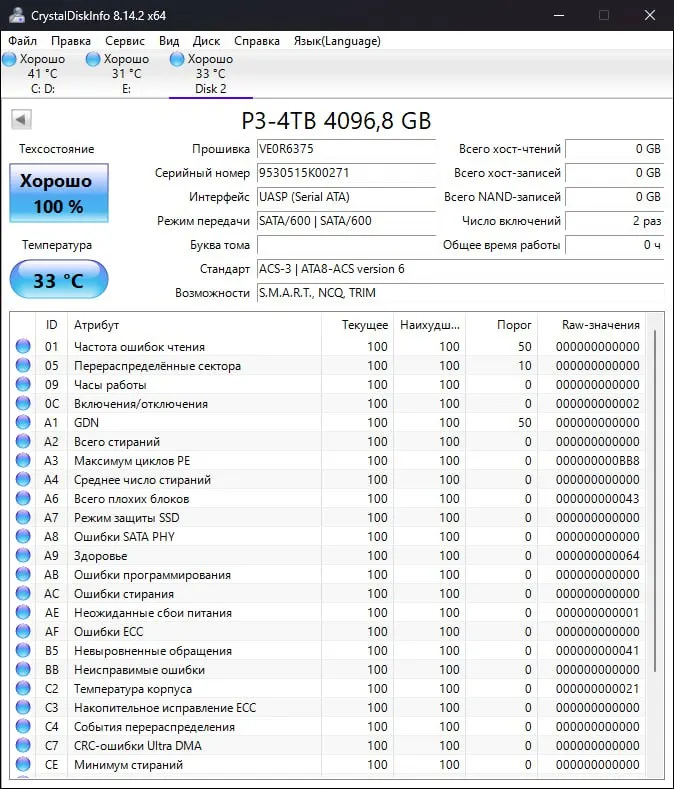Click the status orb for attribute 0C
Screen dimensions: 674x789
tap(23, 403)
